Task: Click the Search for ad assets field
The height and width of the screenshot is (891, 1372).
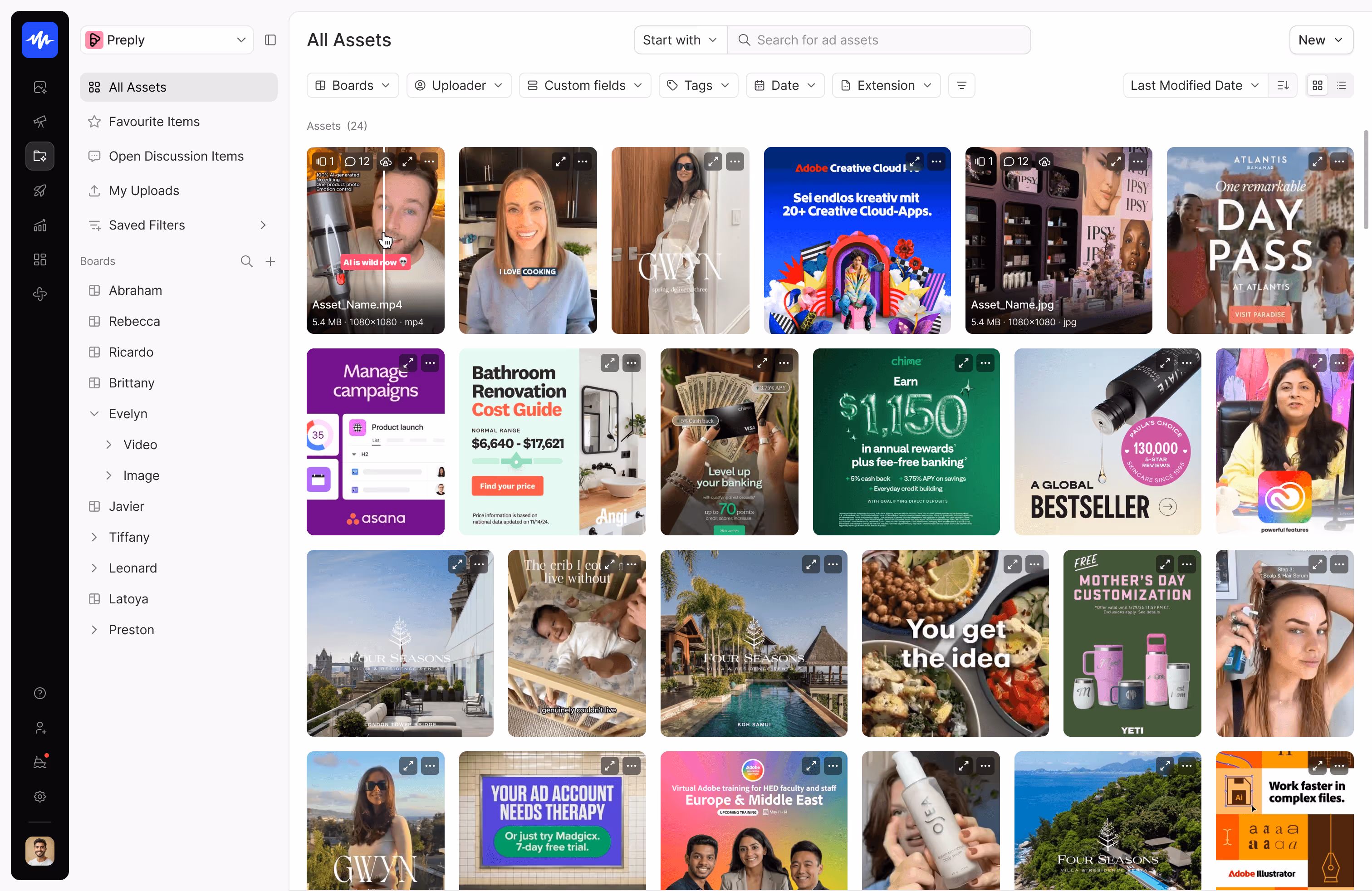Action: [x=879, y=40]
